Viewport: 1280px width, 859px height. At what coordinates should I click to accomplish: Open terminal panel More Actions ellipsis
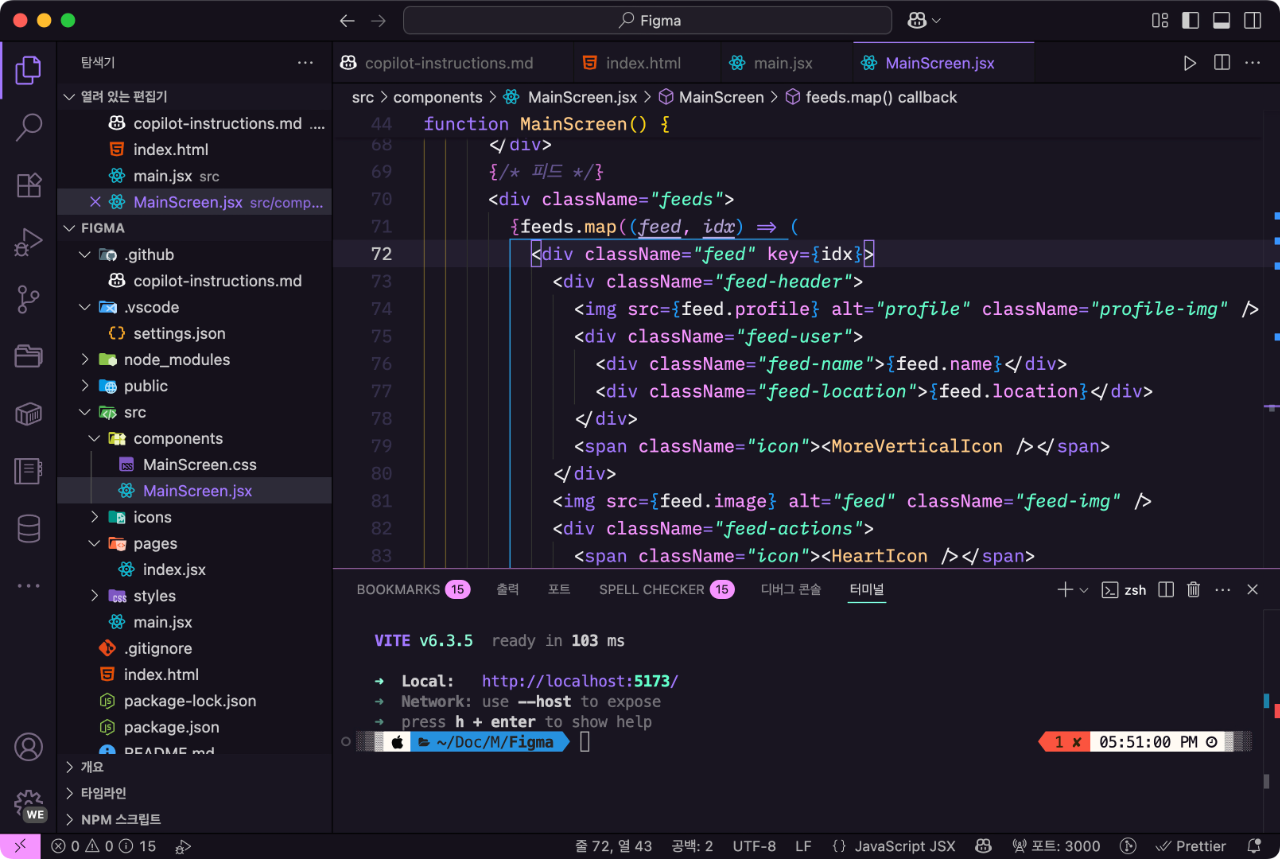pyautogui.click(x=1222, y=590)
